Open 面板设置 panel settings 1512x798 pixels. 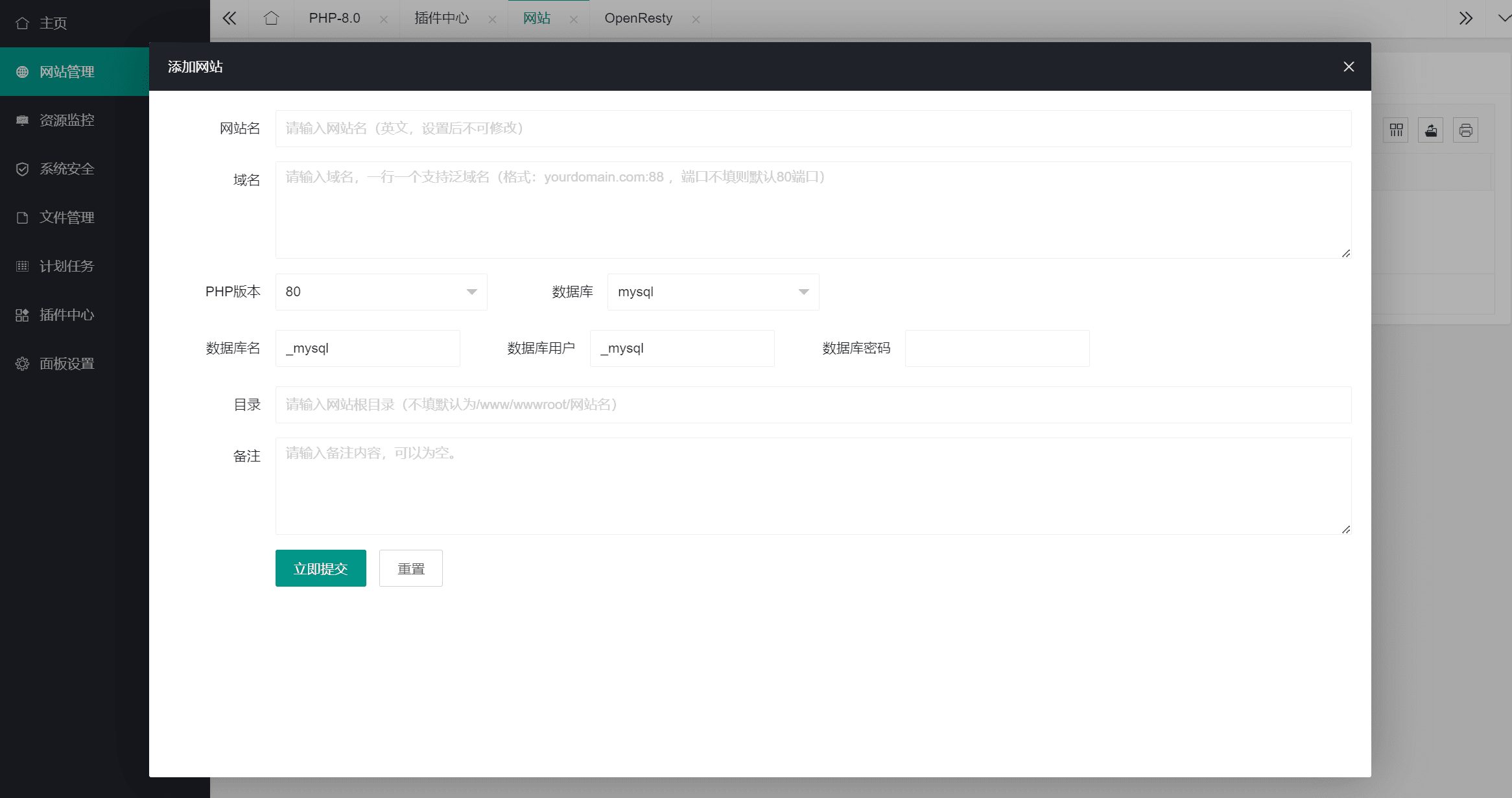pyautogui.click(x=67, y=364)
